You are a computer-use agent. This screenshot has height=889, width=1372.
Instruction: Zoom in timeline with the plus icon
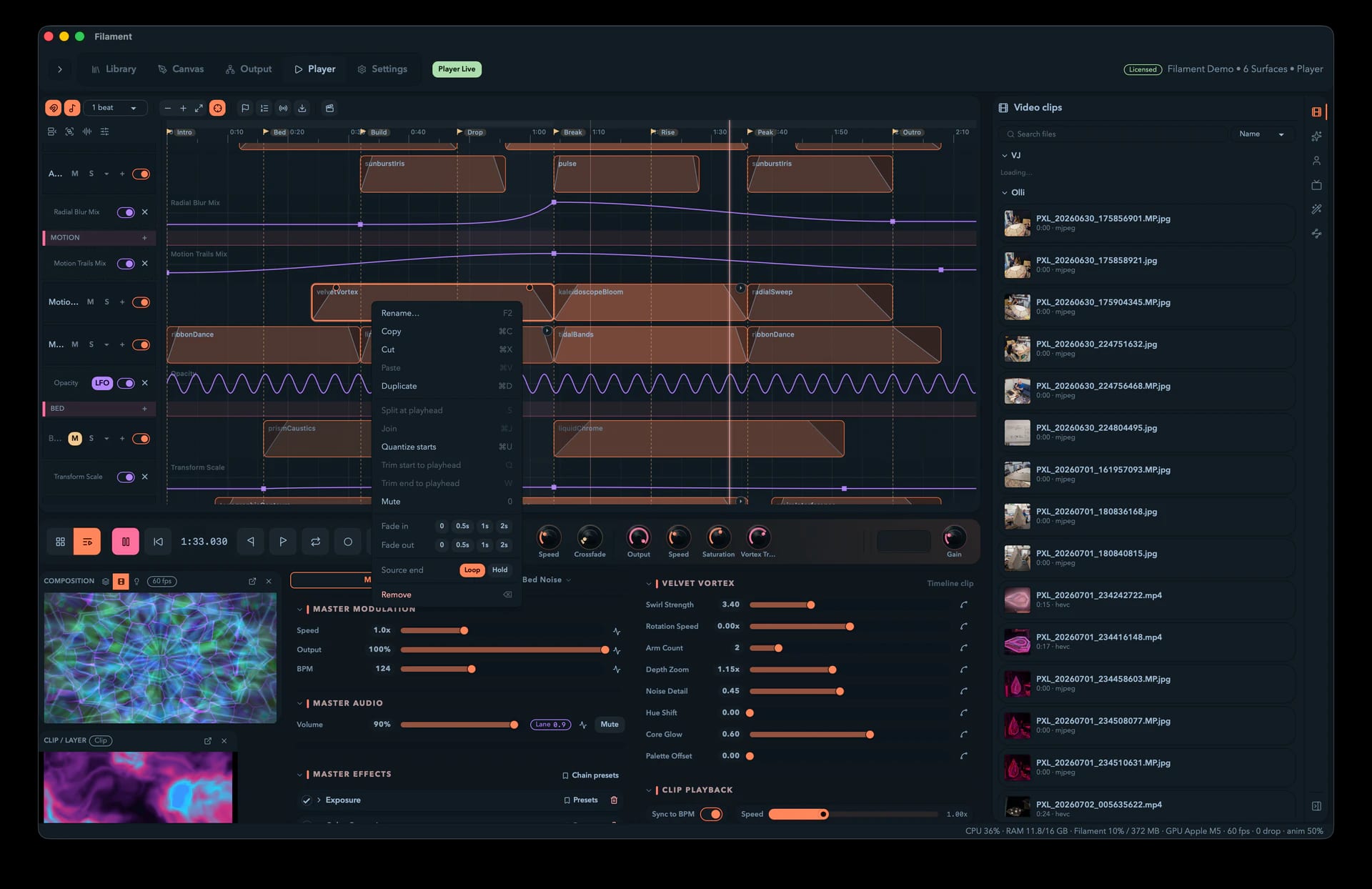tap(183, 109)
